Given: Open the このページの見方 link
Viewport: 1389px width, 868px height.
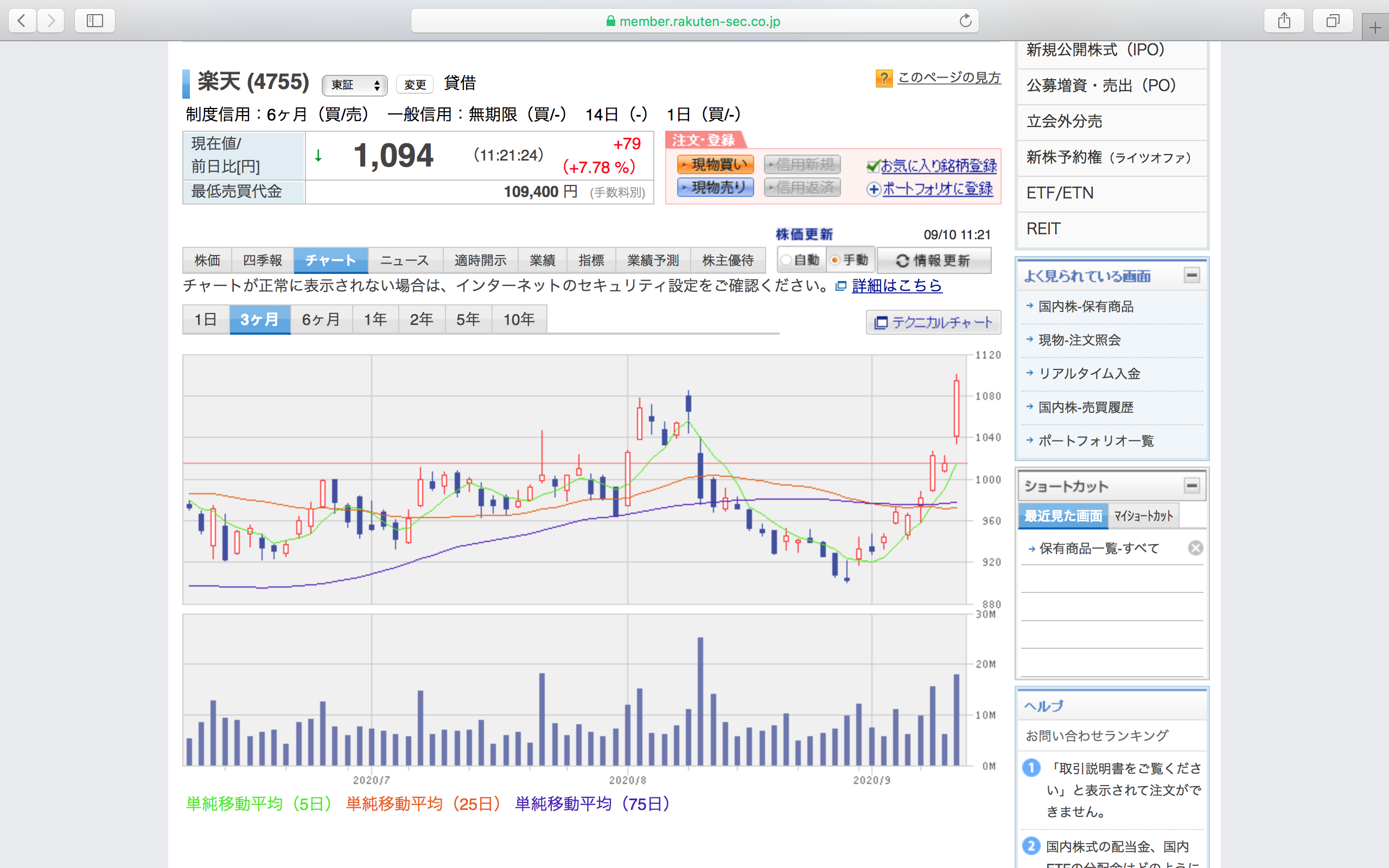Looking at the screenshot, I should [950, 78].
